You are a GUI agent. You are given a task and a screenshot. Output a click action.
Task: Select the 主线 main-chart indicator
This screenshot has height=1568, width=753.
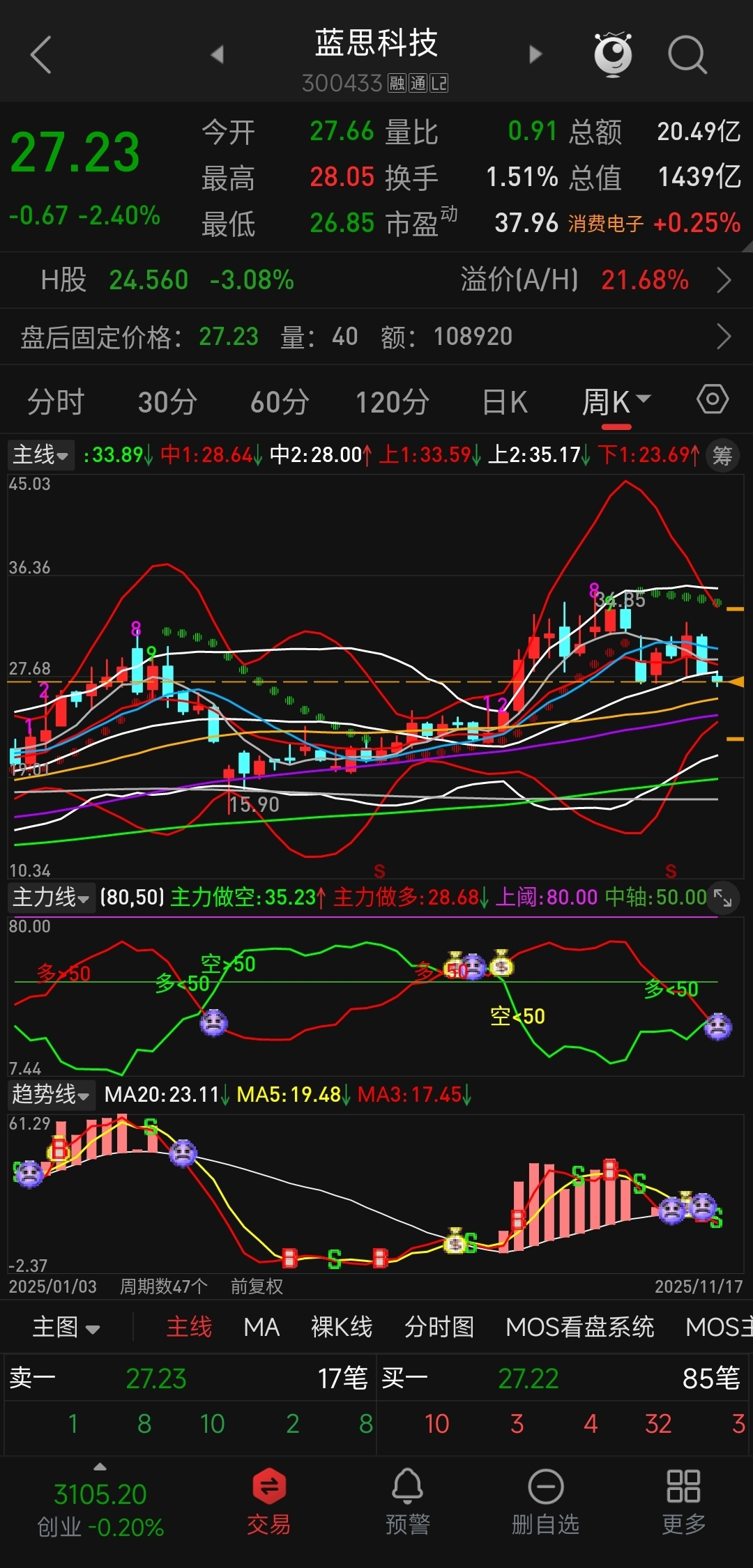pyautogui.click(x=189, y=1327)
